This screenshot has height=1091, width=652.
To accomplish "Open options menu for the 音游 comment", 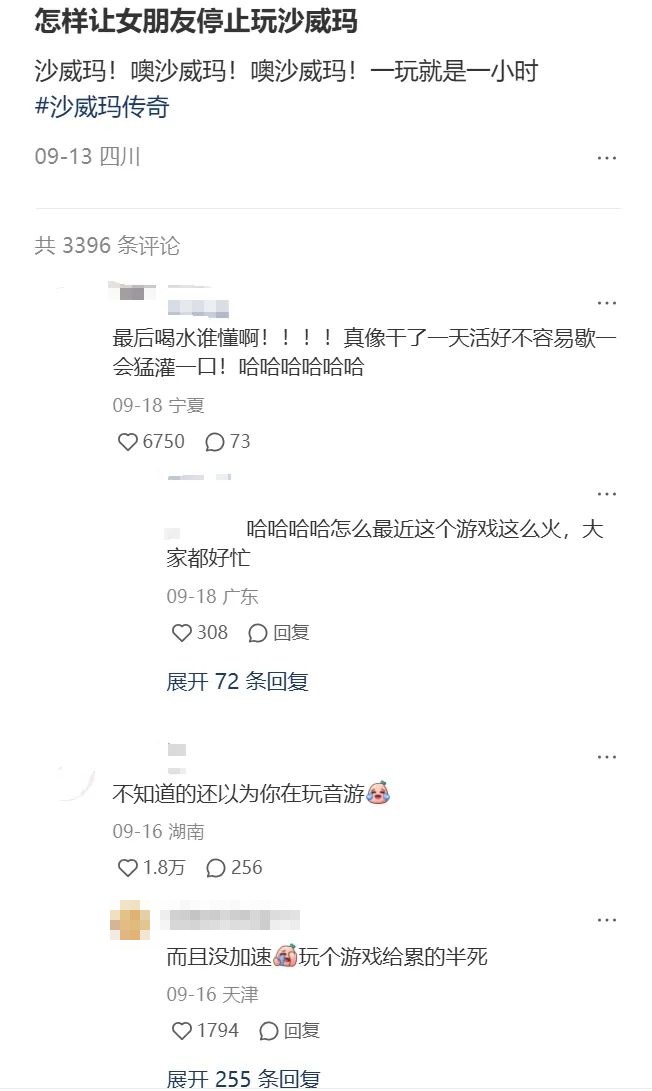I will [607, 757].
